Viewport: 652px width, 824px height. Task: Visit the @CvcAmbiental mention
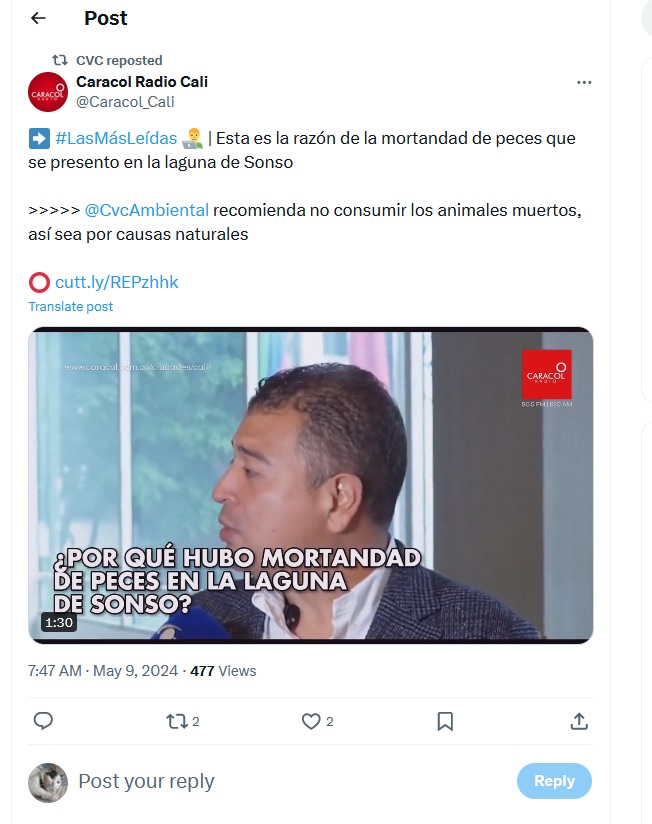point(147,210)
